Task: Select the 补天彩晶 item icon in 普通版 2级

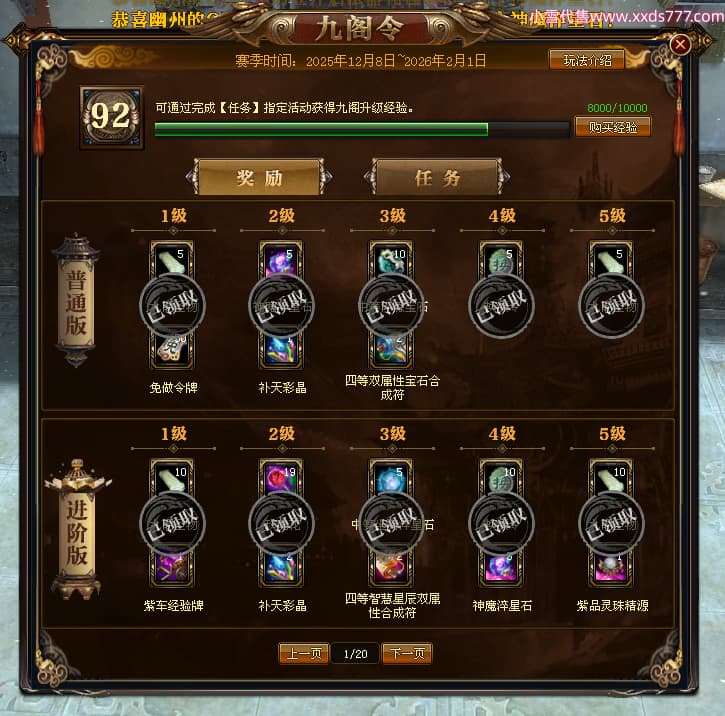Action: click(x=281, y=349)
